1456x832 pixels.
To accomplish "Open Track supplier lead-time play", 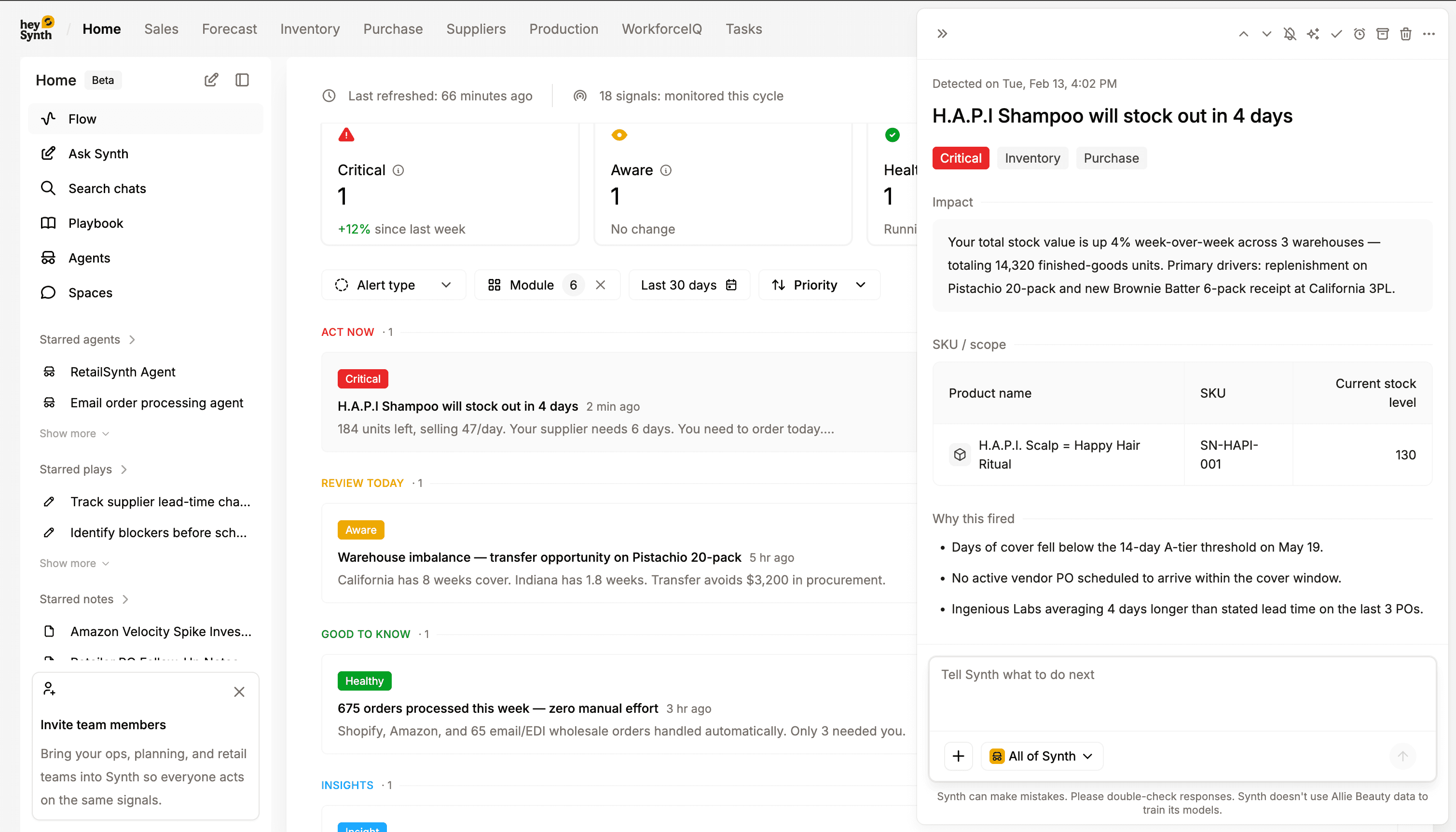I will pos(146,501).
